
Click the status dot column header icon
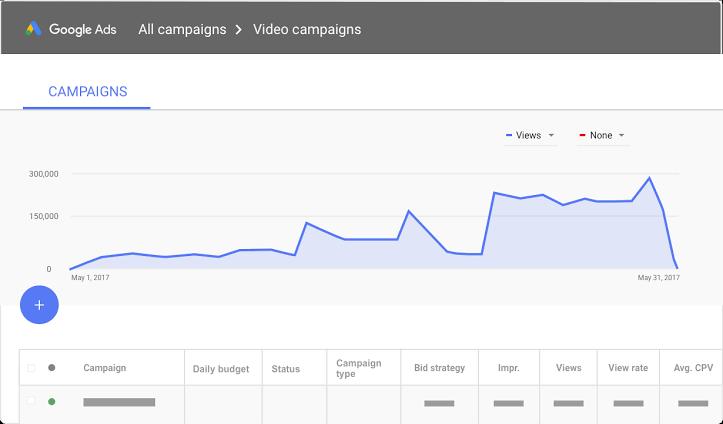pyautogui.click(x=52, y=368)
